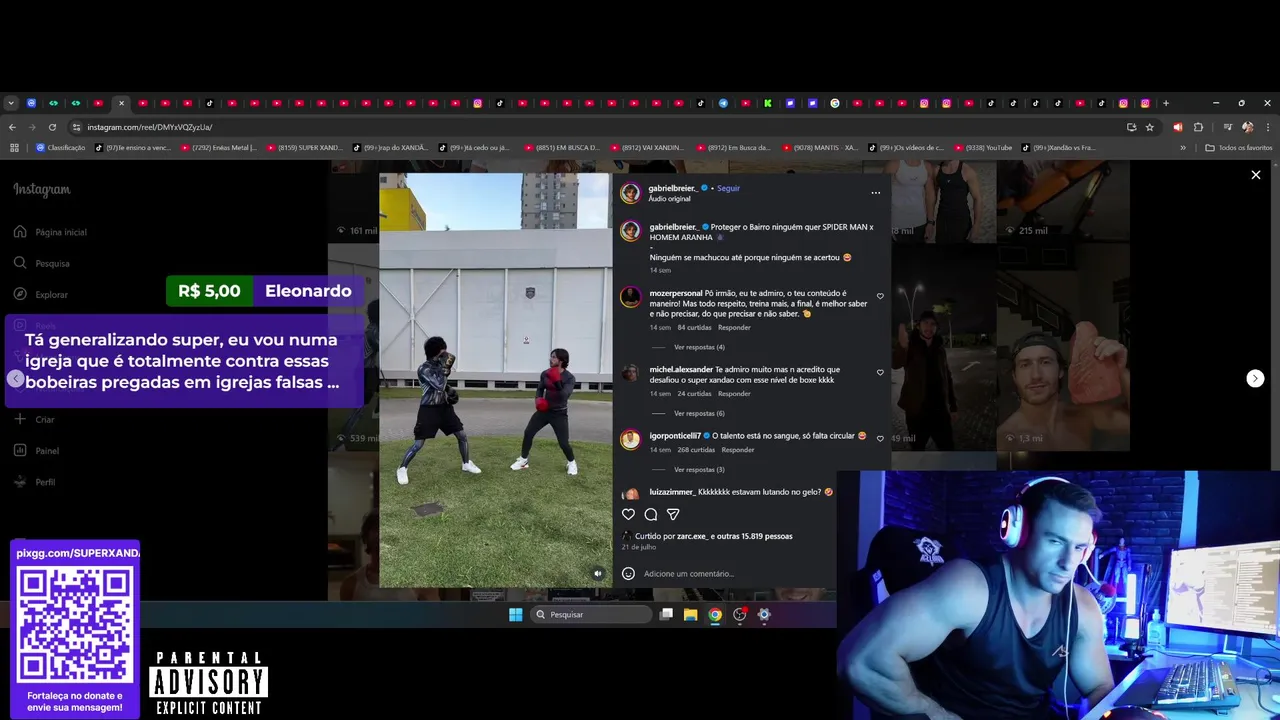Open the 215 mil views thumbnail
Screen dimensions: 1280x720
(x=1063, y=202)
